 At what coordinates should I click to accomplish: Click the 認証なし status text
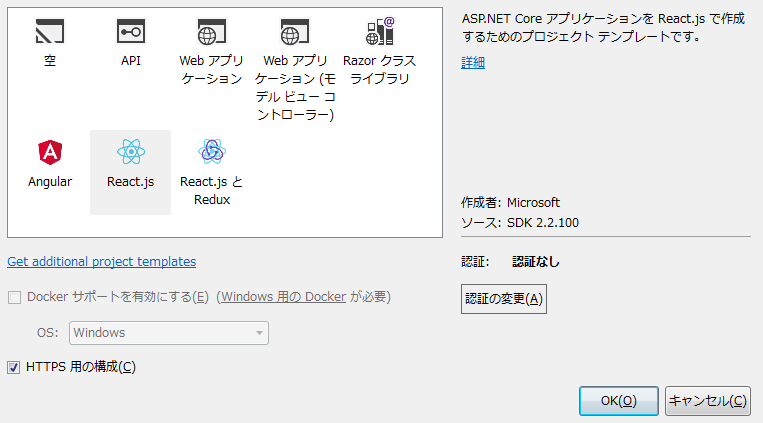click(536, 262)
